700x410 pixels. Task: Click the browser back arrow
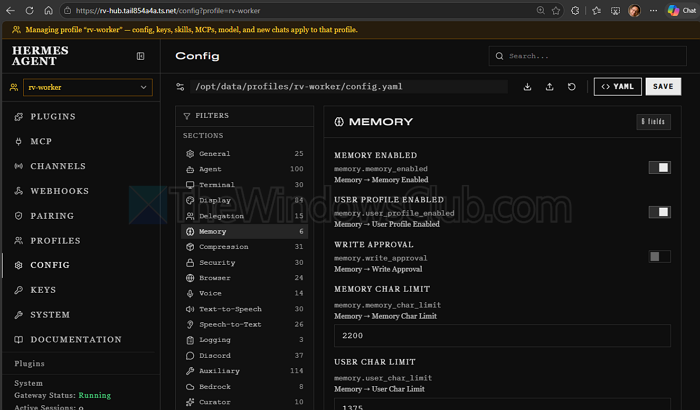click(10, 10)
